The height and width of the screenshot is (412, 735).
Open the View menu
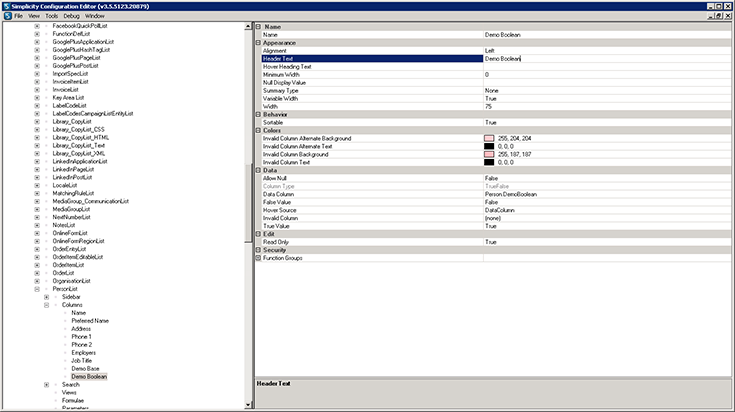(x=34, y=16)
